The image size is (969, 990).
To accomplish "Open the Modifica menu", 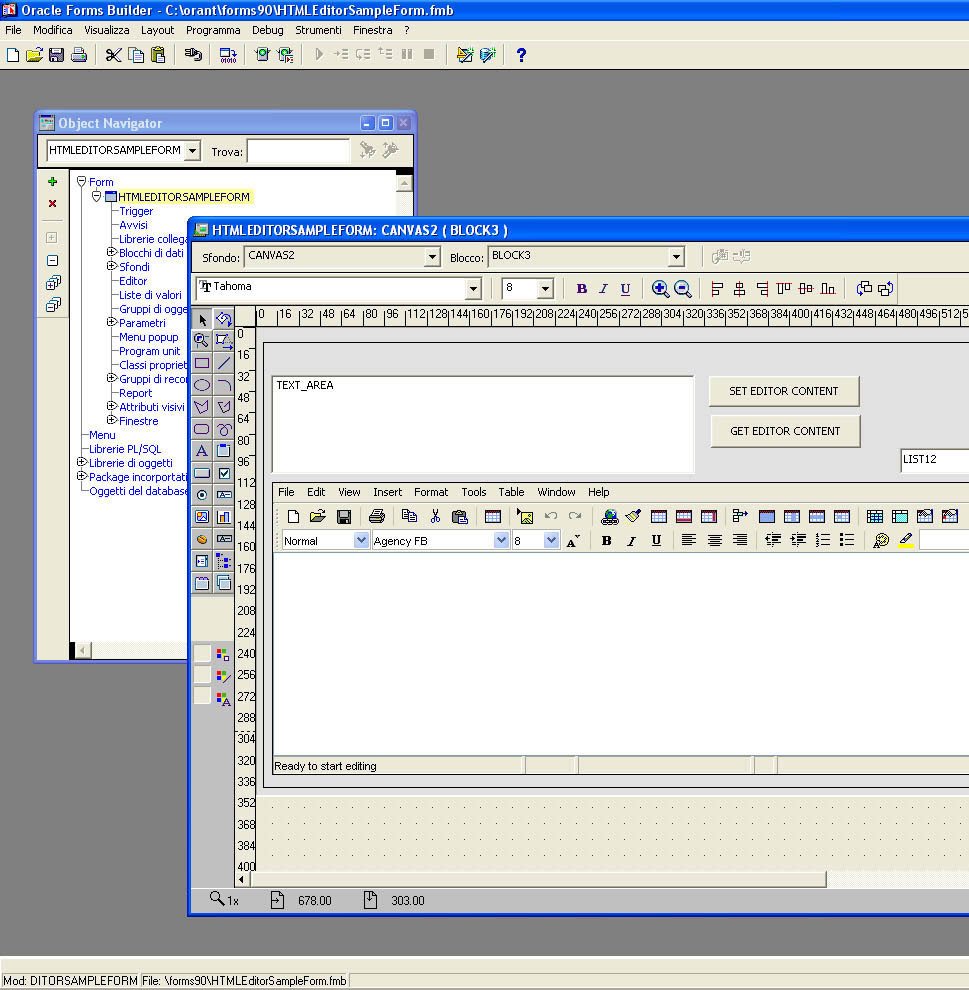I will pyautogui.click(x=52, y=30).
